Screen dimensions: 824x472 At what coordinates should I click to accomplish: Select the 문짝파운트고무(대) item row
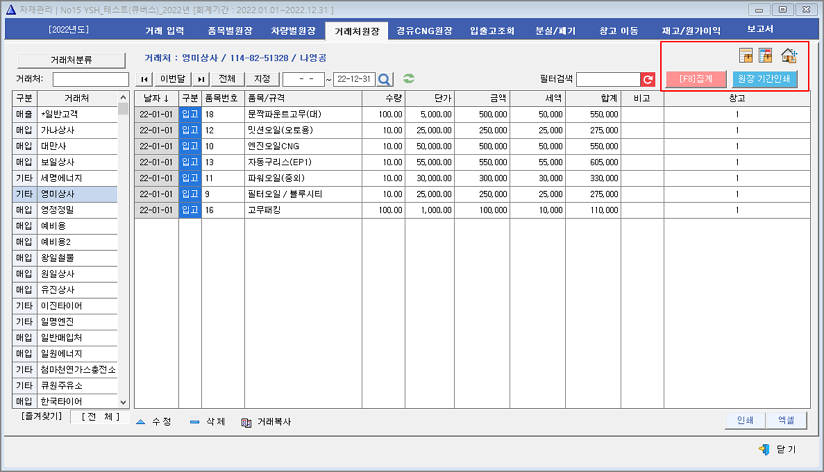click(472, 114)
